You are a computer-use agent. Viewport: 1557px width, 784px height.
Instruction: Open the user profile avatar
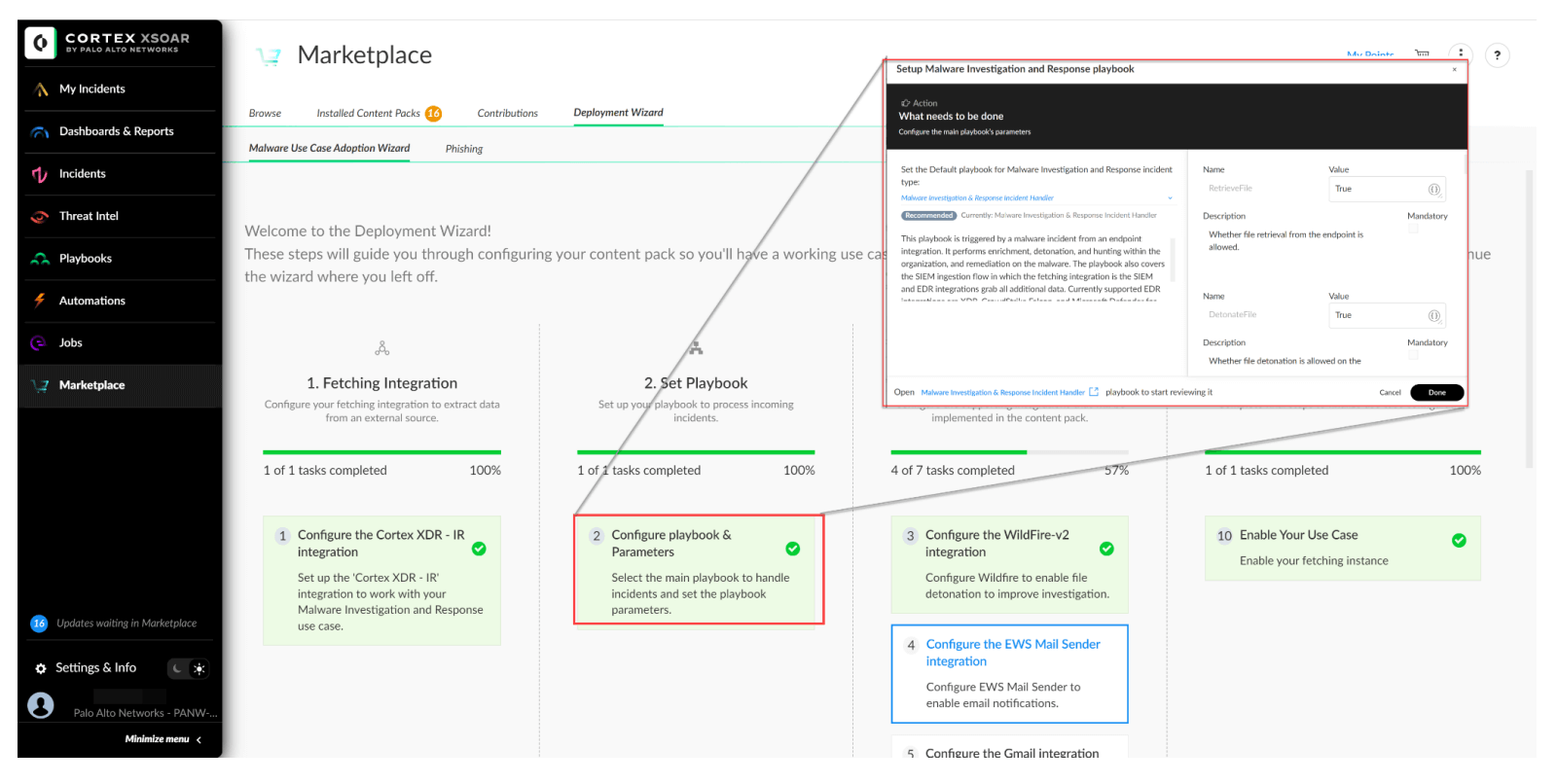[x=41, y=705]
